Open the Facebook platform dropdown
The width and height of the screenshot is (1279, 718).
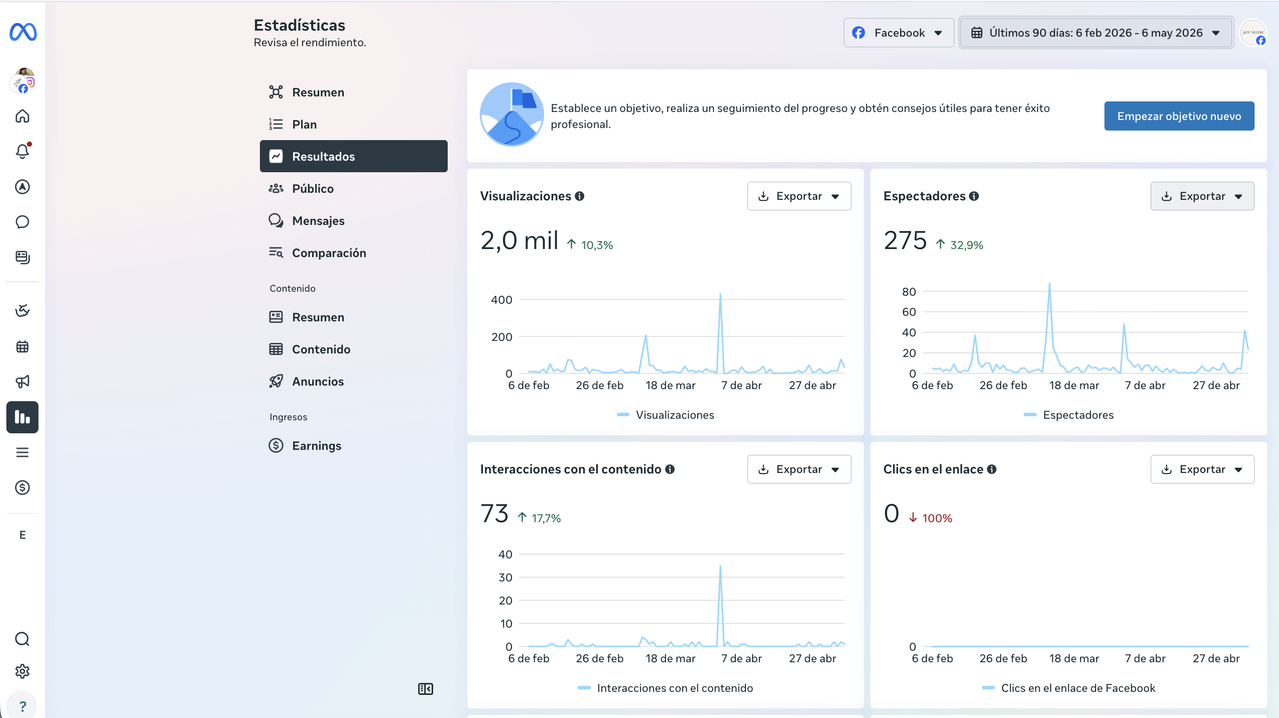point(898,33)
